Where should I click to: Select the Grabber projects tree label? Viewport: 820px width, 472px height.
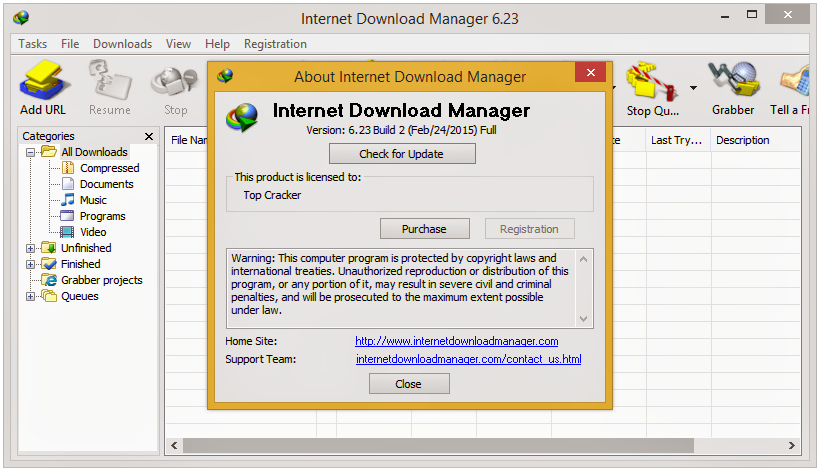(x=102, y=280)
